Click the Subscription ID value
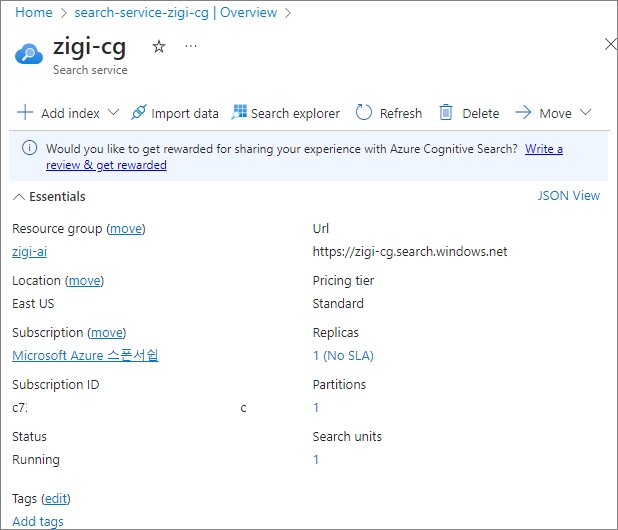The width and height of the screenshot is (618, 530). [129, 407]
